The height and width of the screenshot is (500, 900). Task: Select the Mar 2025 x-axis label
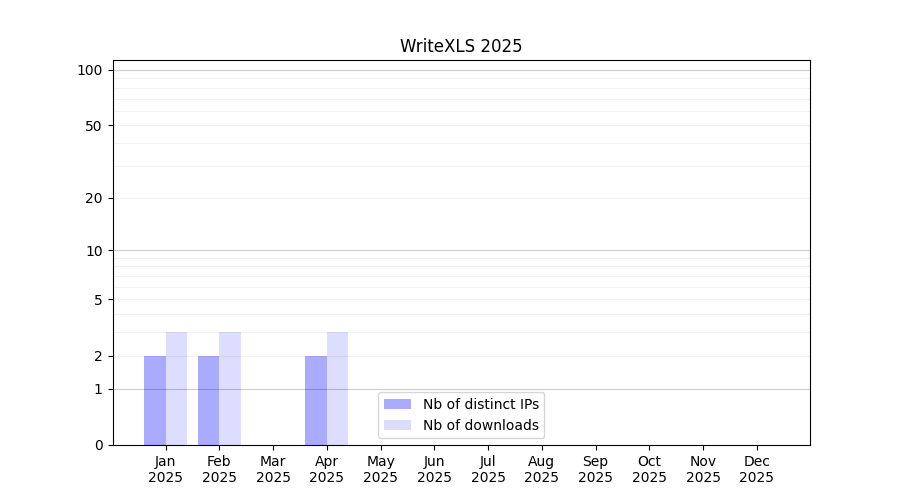[x=273, y=469]
